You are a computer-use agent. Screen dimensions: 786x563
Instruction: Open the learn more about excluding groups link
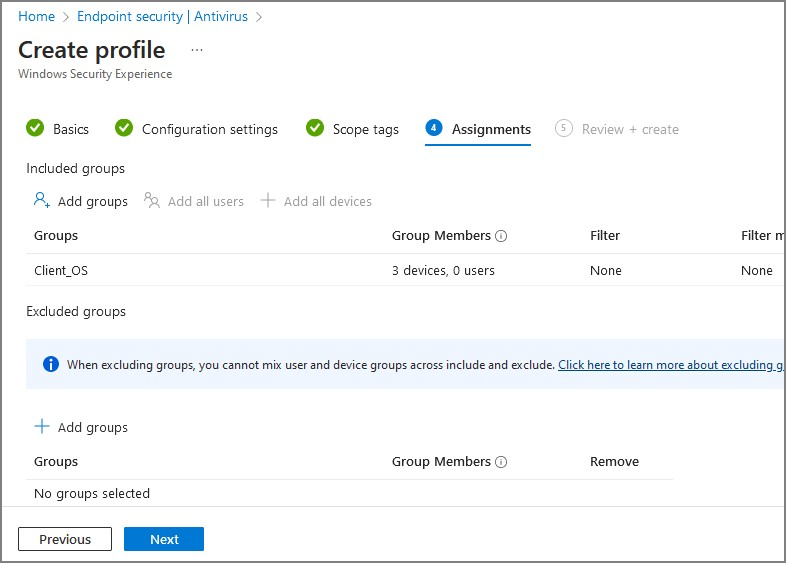tap(671, 365)
